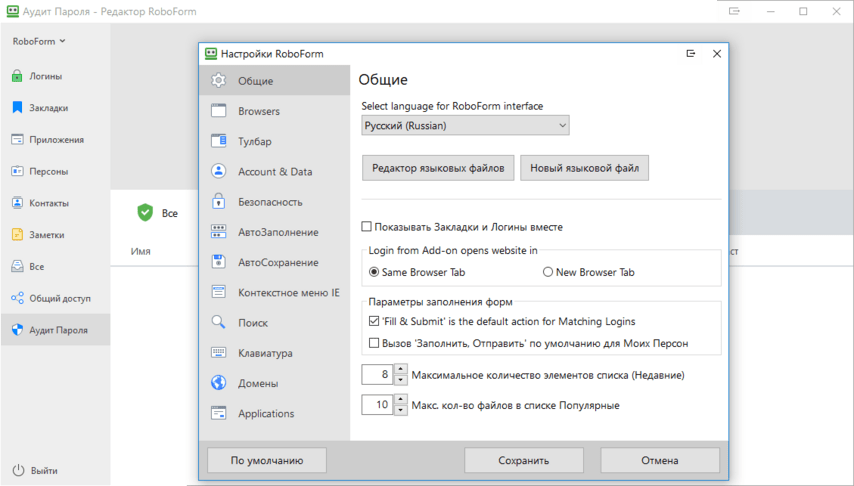Switch to Клавиатура settings section
This screenshot has width=854, height=486.
tap(274, 353)
